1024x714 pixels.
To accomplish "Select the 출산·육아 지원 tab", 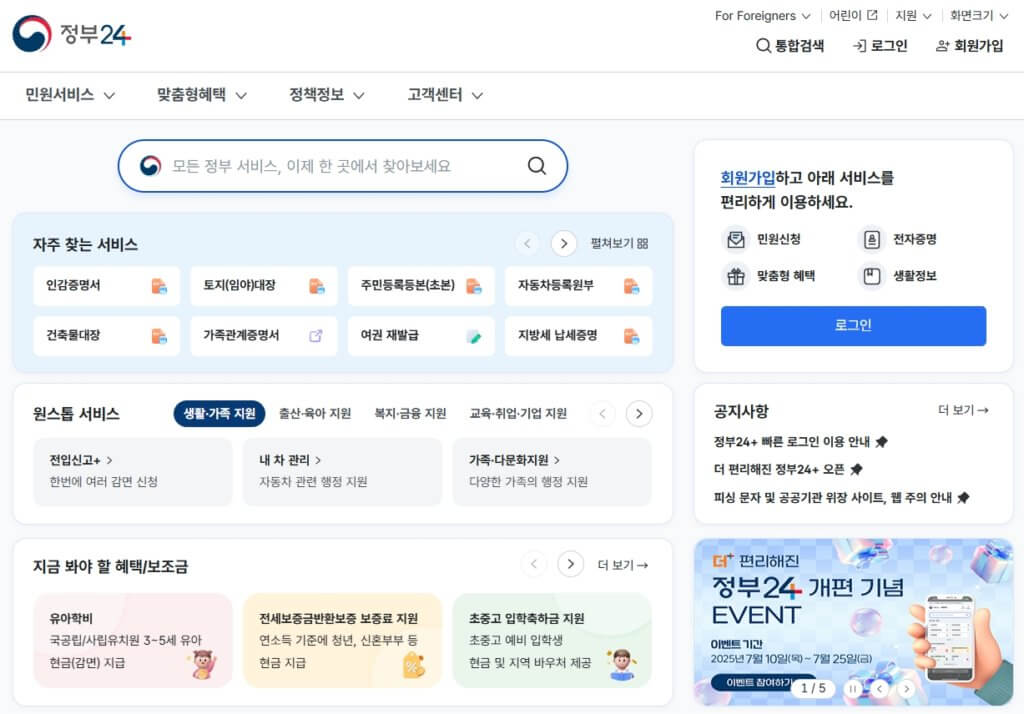I will coord(315,414).
